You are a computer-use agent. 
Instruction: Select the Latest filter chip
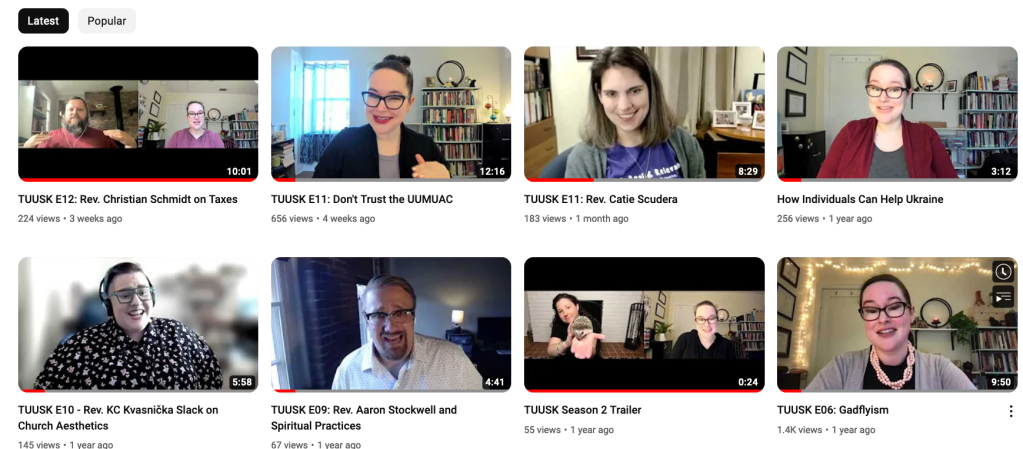[43, 21]
